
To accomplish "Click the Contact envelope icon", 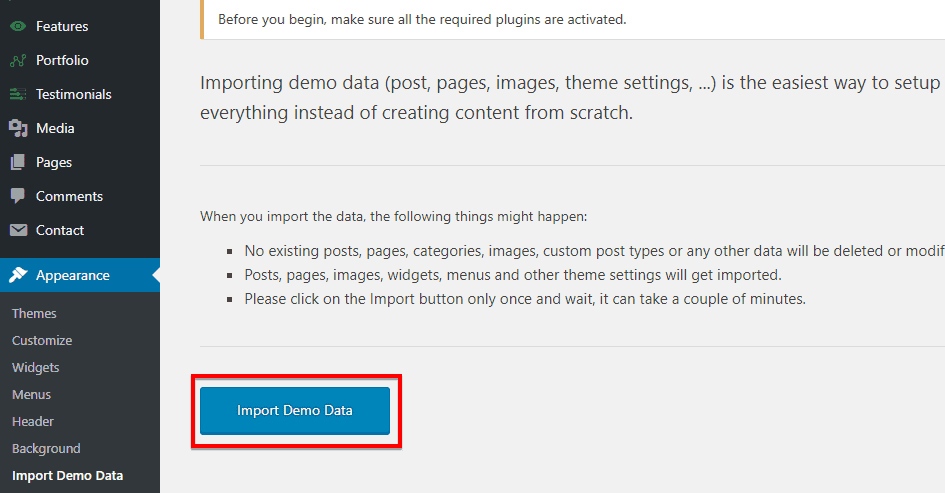I will 18,230.
